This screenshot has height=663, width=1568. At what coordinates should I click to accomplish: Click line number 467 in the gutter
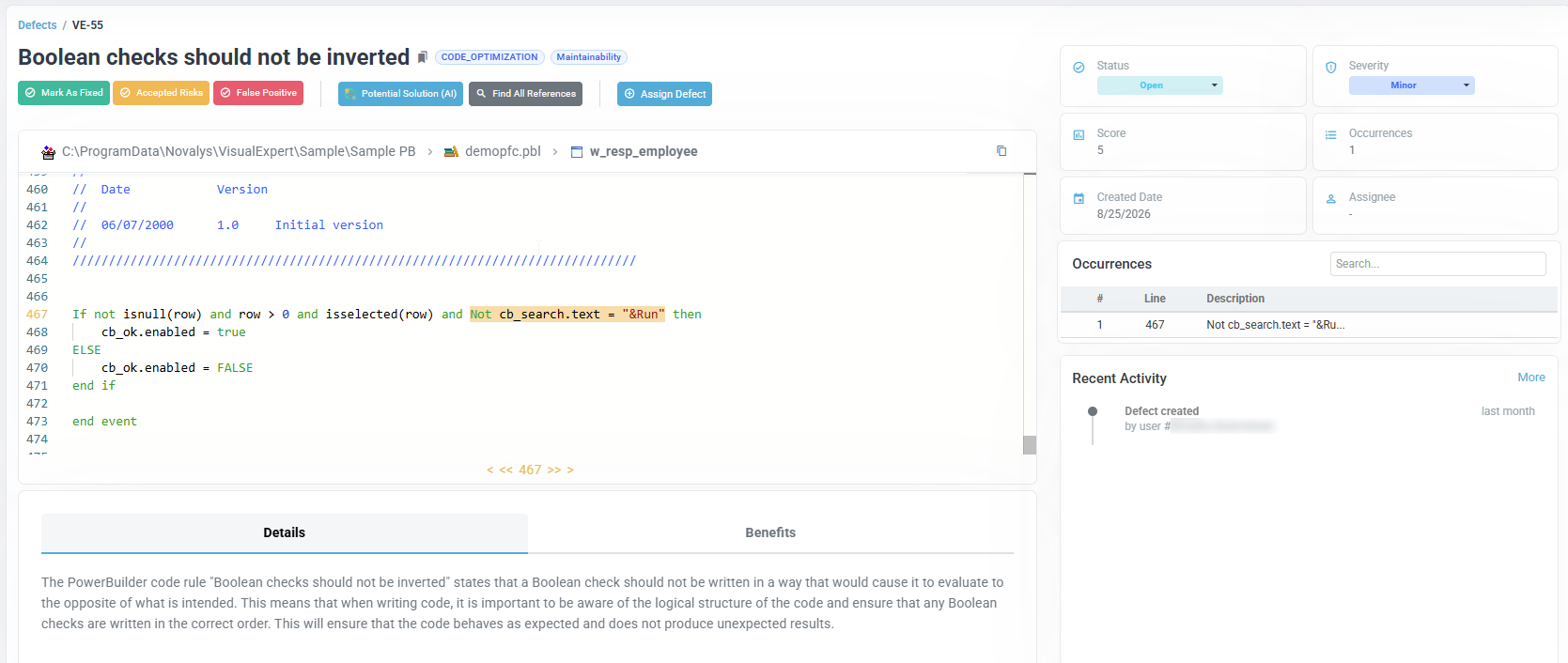pyautogui.click(x=37, y=315)
